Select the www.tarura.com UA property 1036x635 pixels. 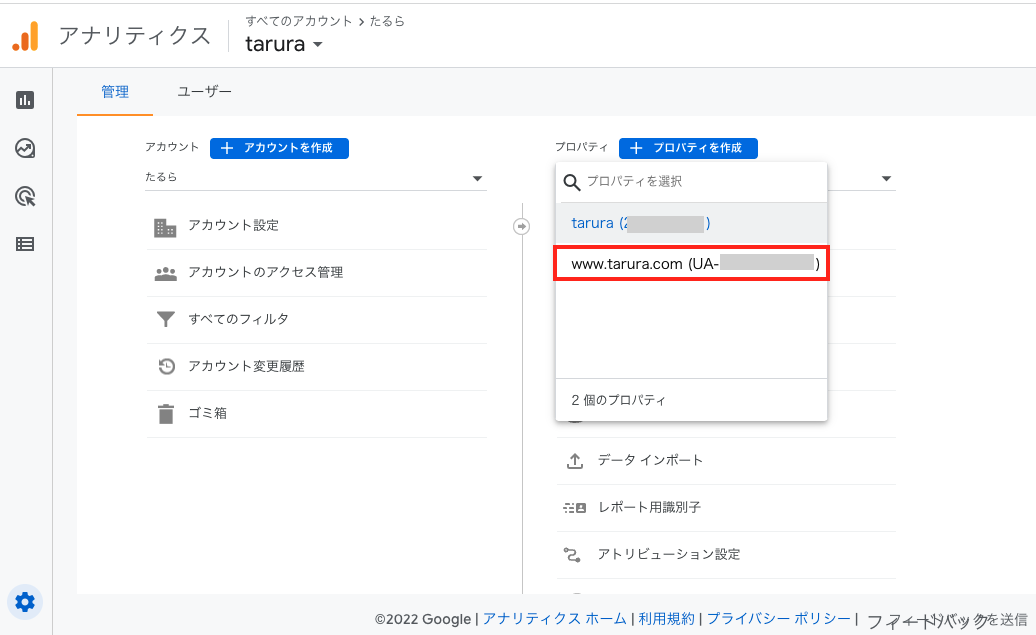pyautogui.click(x=691, y=264)
